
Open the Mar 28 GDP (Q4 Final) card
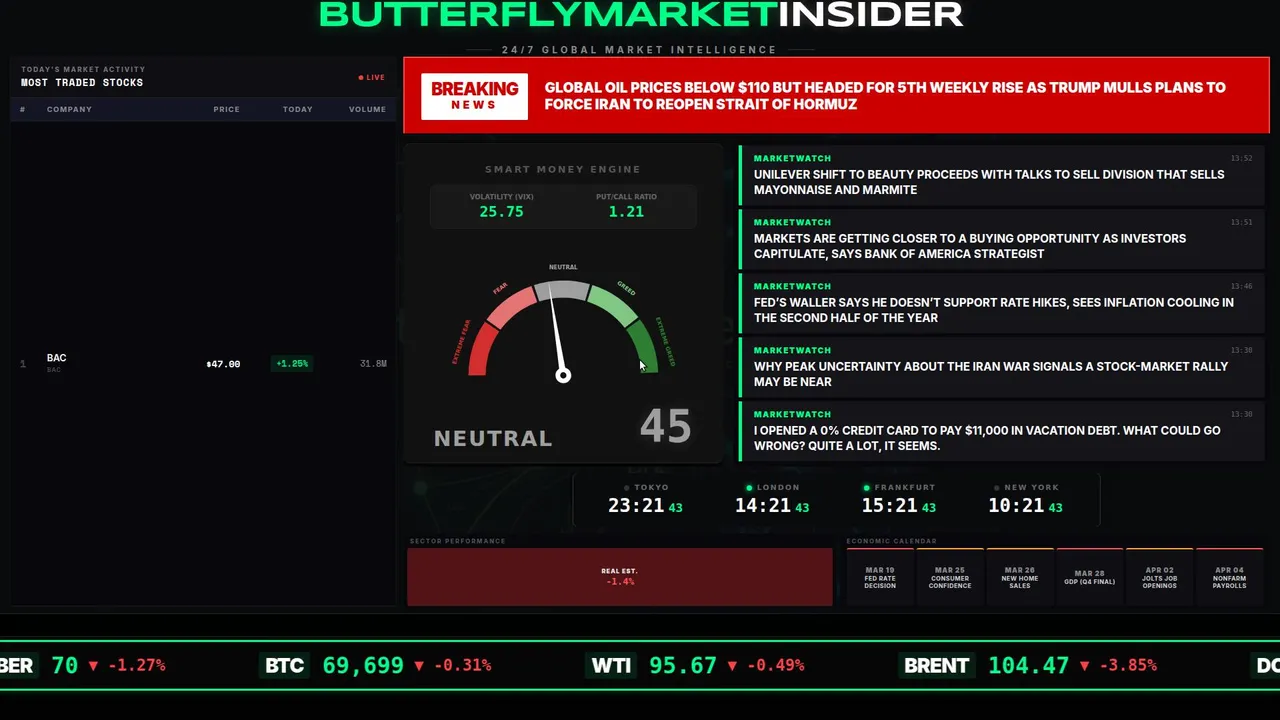1089,577
